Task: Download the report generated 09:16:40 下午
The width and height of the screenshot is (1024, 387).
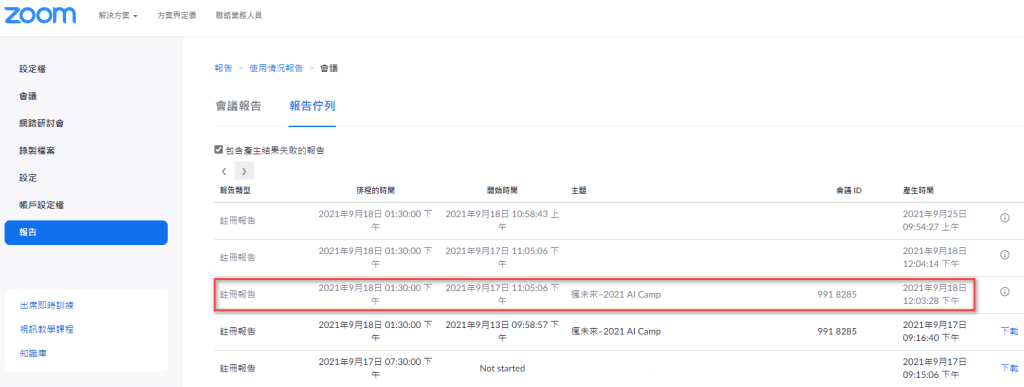Action: [1009, 331]
